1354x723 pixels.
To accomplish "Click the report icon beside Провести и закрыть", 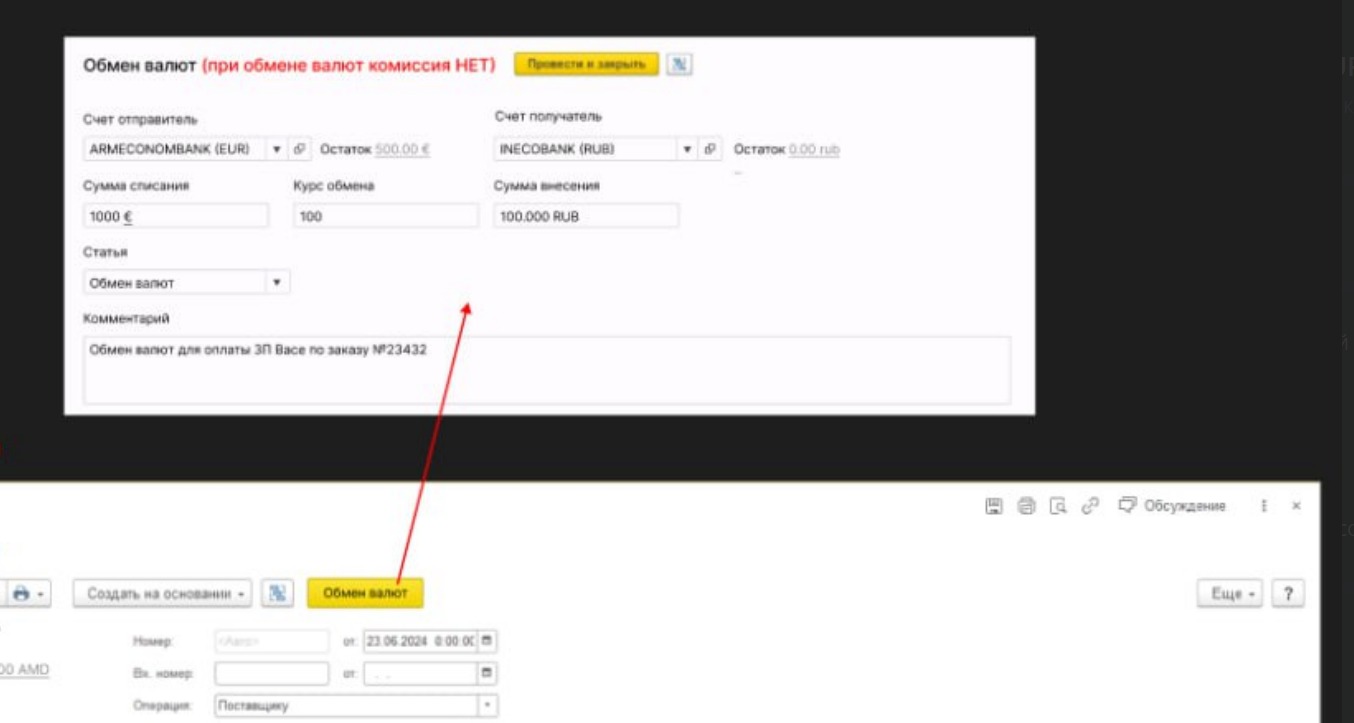I will (679, 64).
